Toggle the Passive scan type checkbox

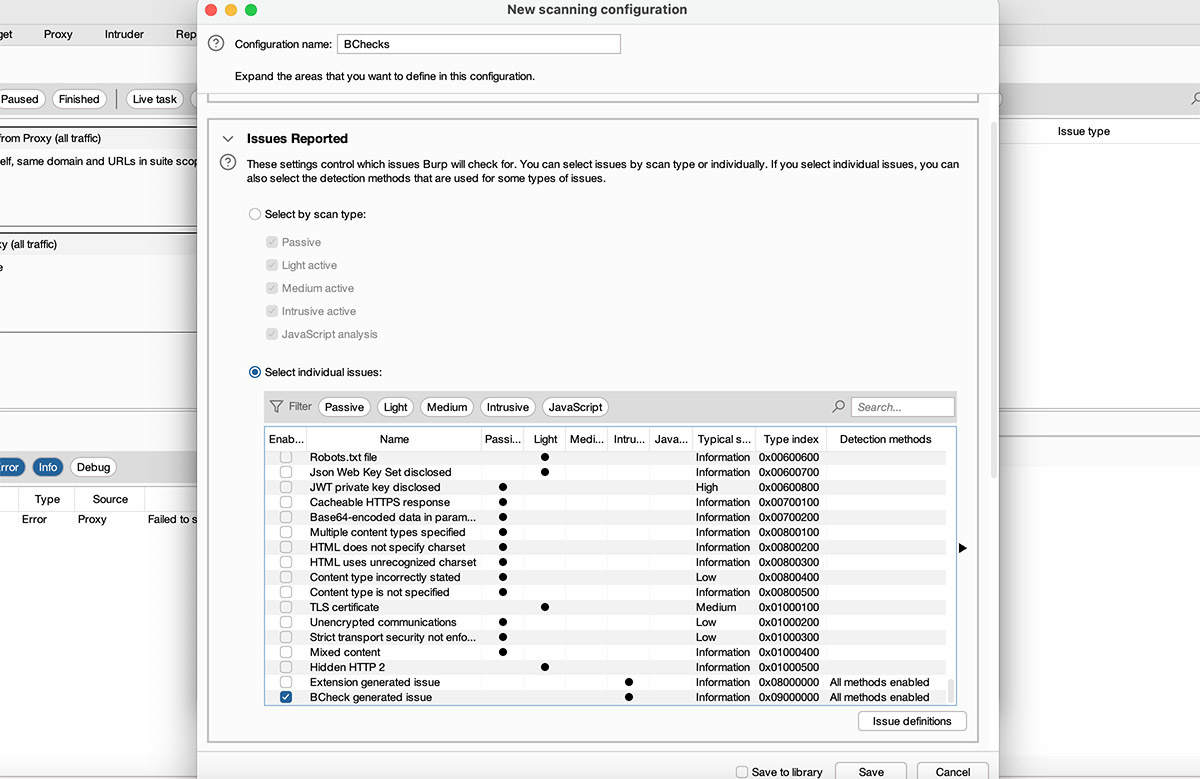coord(272,242)
